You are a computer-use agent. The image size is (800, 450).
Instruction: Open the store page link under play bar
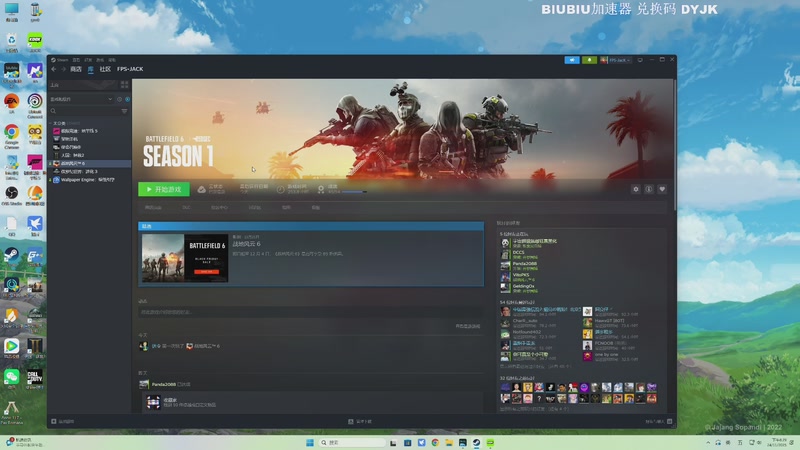153,208
